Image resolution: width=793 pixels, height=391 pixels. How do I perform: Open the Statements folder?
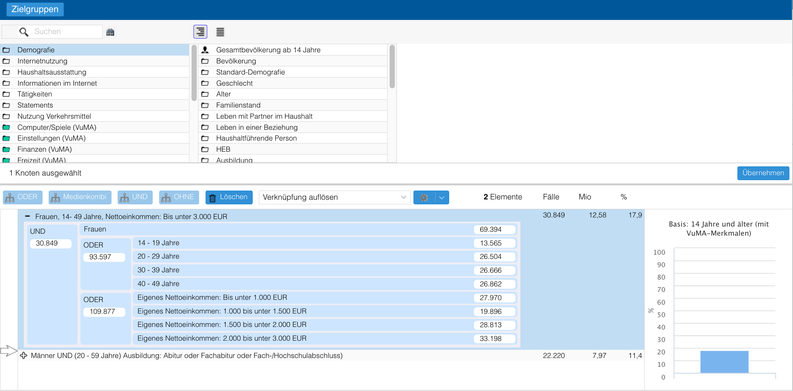pyautogui.click(x=95, y=105)
